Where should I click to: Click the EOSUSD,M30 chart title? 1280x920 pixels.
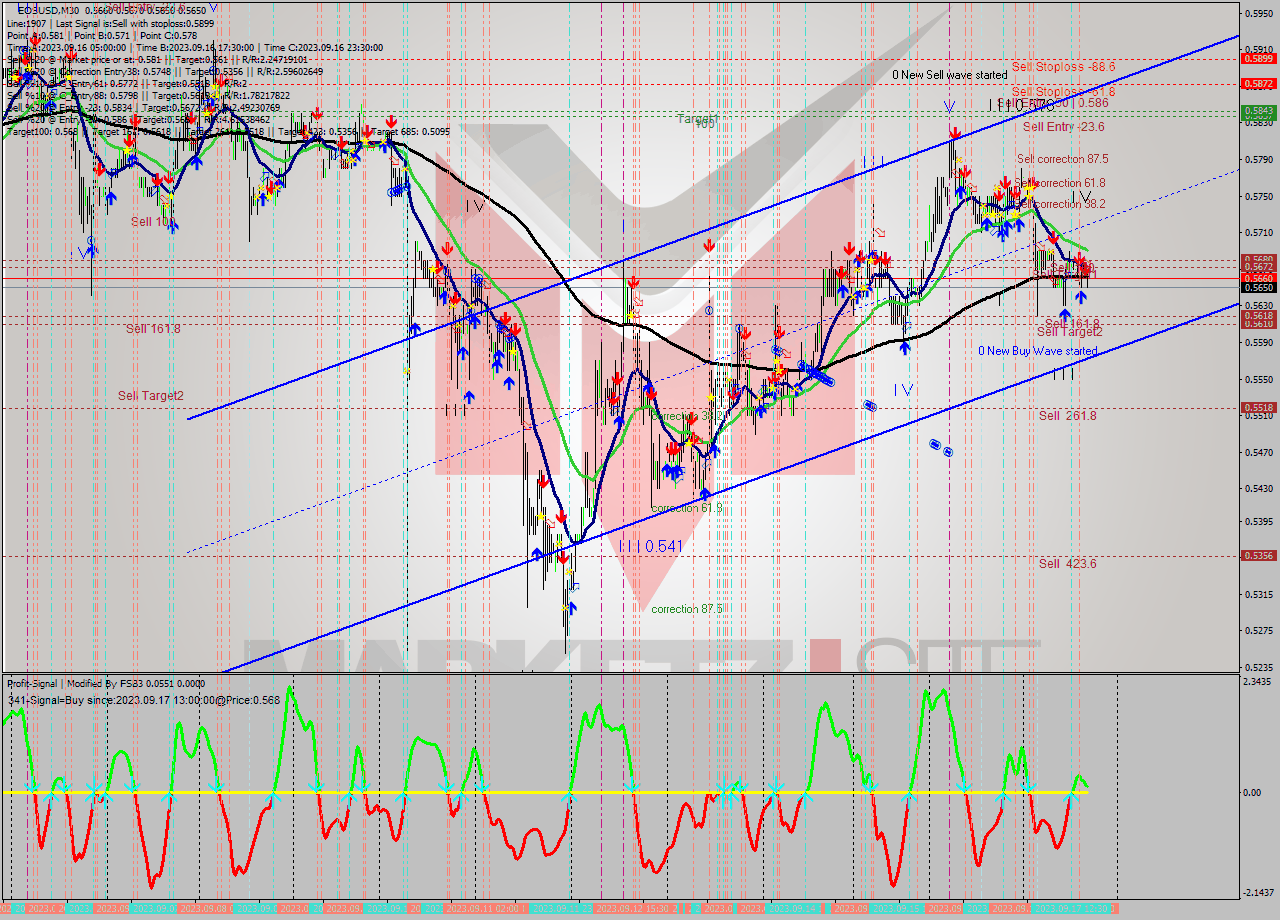[48, 10]
